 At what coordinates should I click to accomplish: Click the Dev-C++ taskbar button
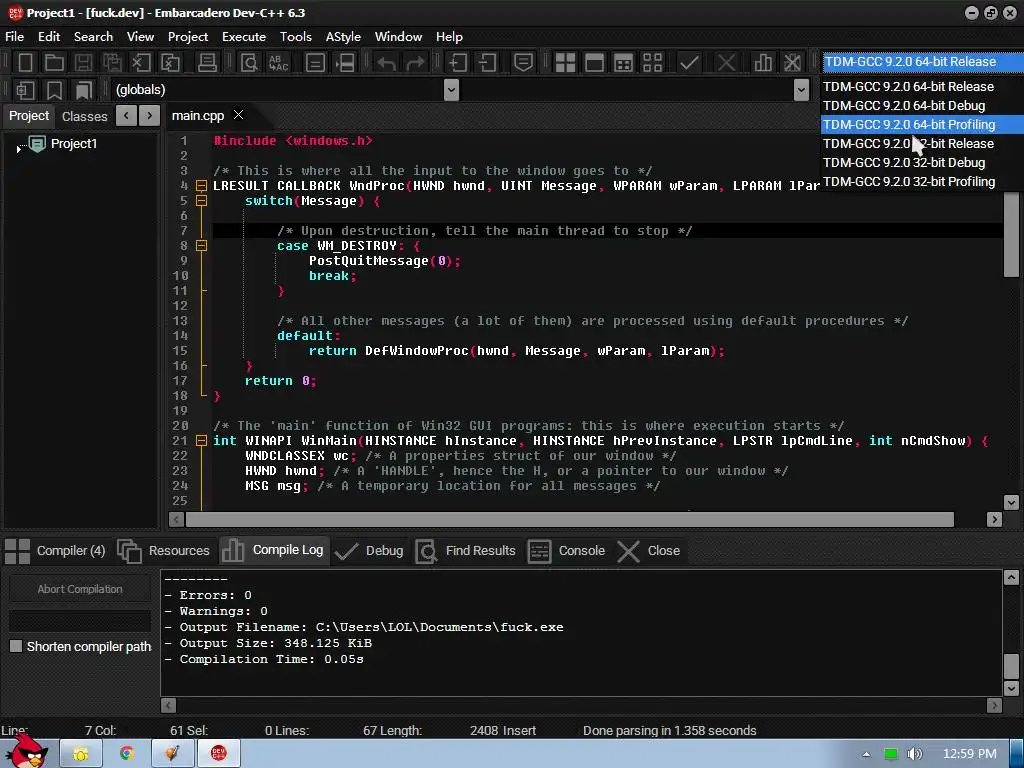pos(219,754)
